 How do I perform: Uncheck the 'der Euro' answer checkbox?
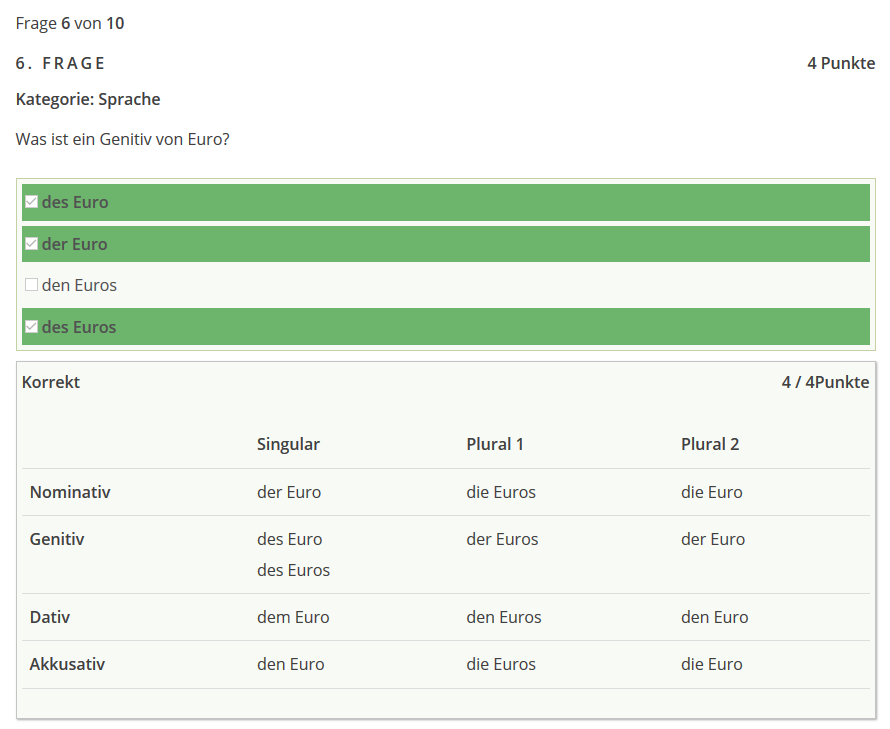point(31,244)
